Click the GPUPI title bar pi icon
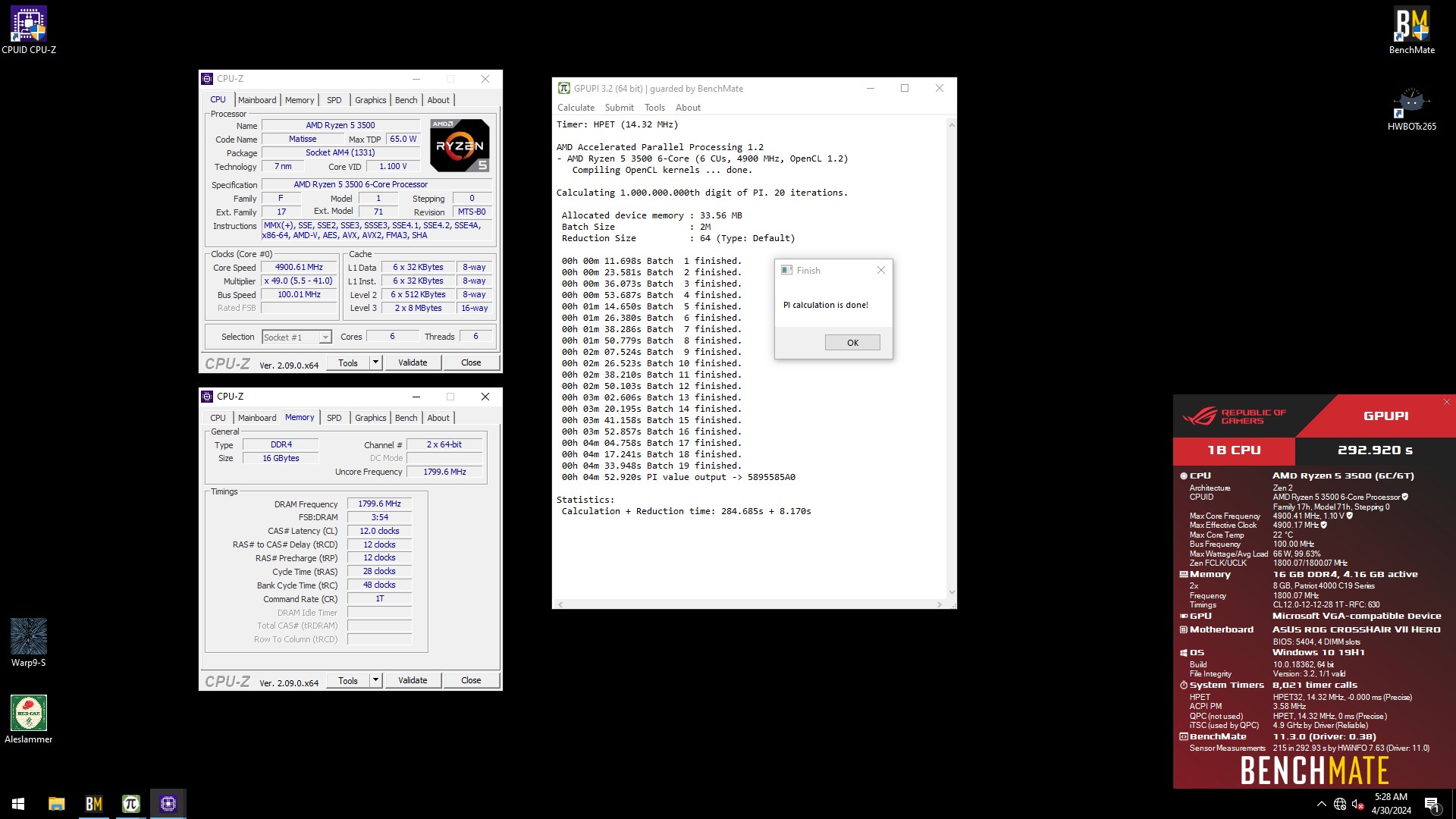The width and height of the screenshot is (1456, 819). click(x=564, y=89)
